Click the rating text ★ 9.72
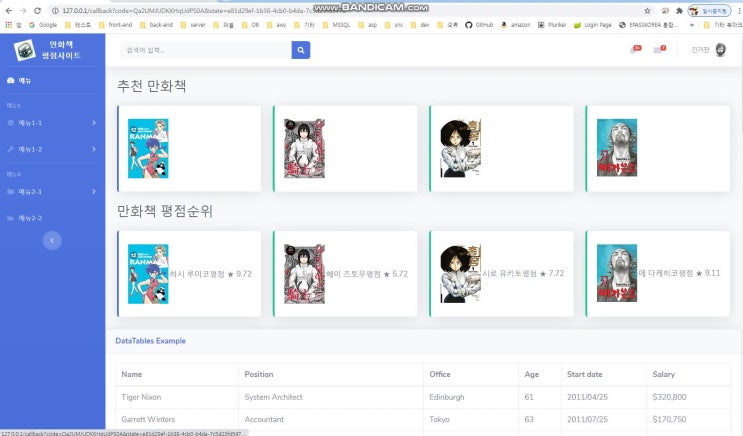This screenshot has width=743, height=436. click(240, 274)
